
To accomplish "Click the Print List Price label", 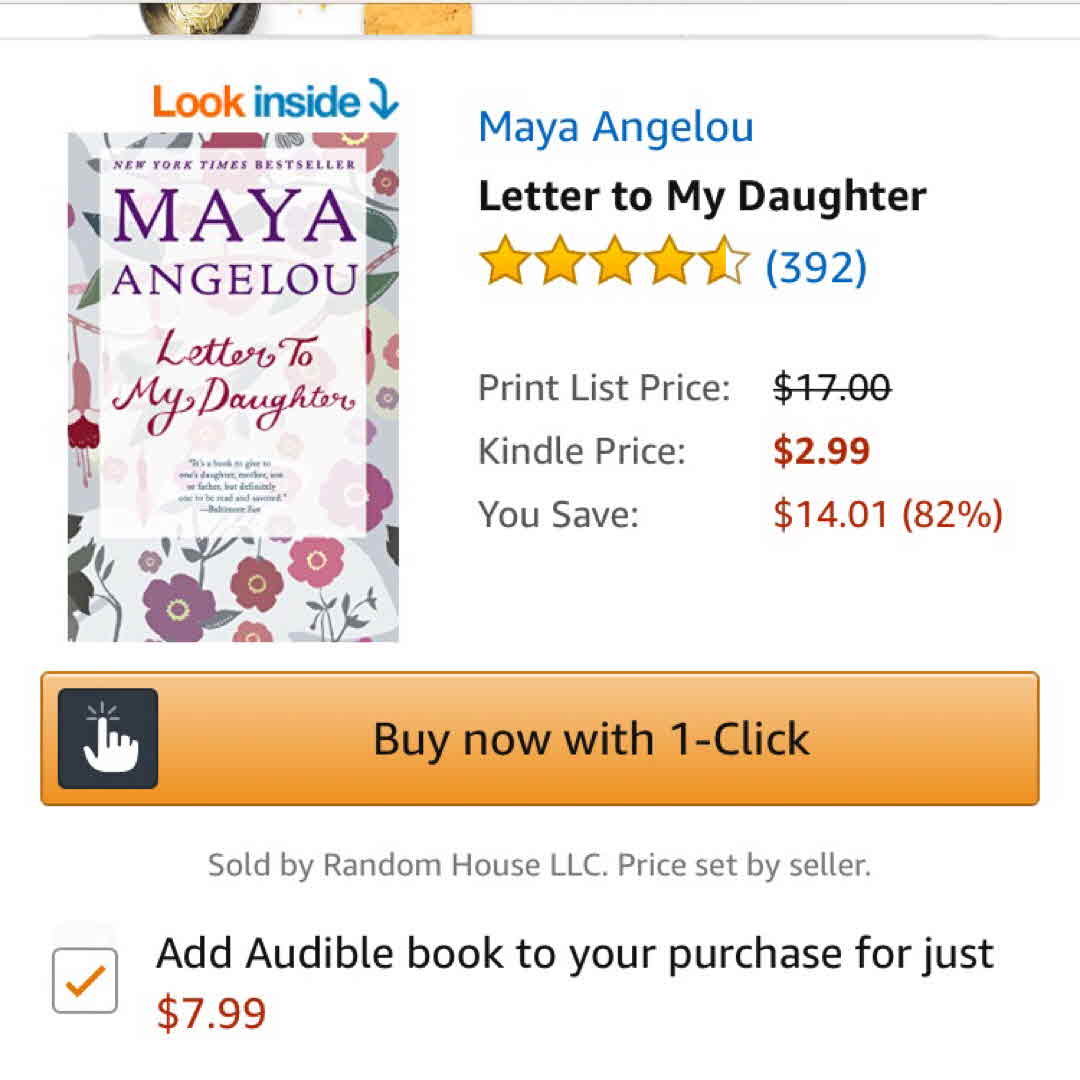I will coord(604,387).
